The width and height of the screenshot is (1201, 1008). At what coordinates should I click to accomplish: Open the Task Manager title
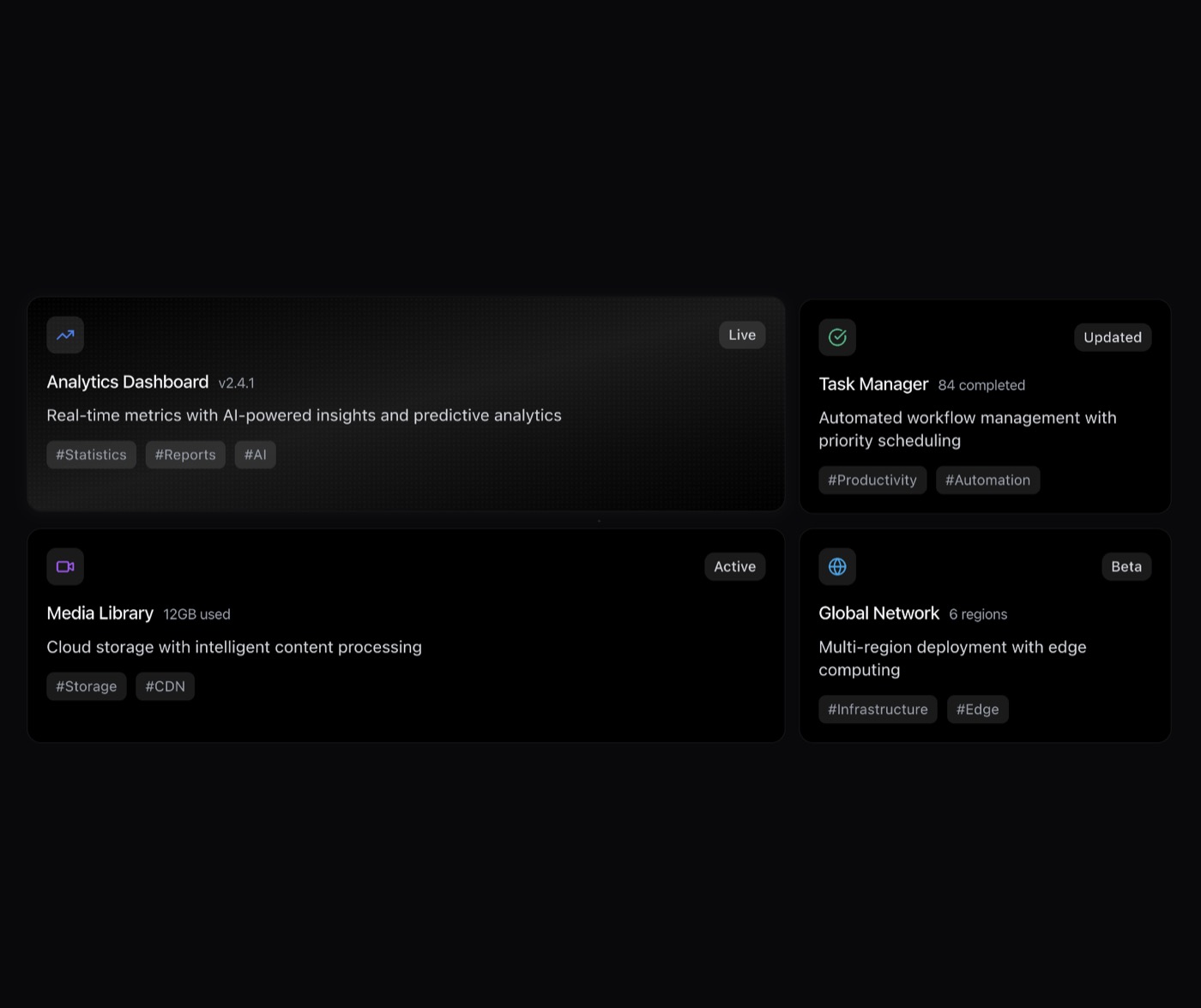pos(873,384)
